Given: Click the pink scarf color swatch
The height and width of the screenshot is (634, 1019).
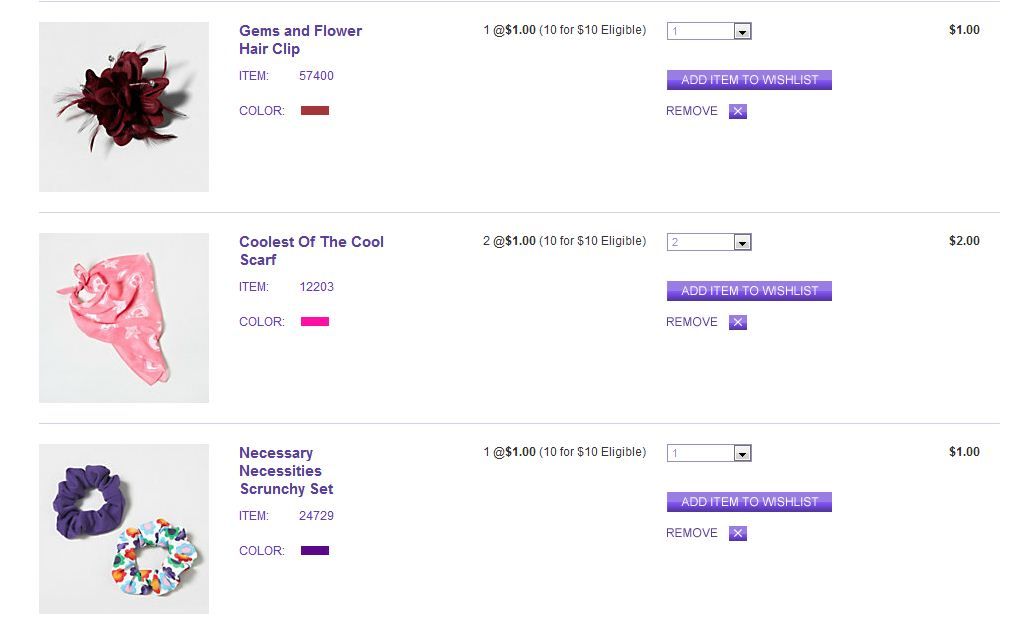Looking at the screenshot, I should (x=315, y=321).
